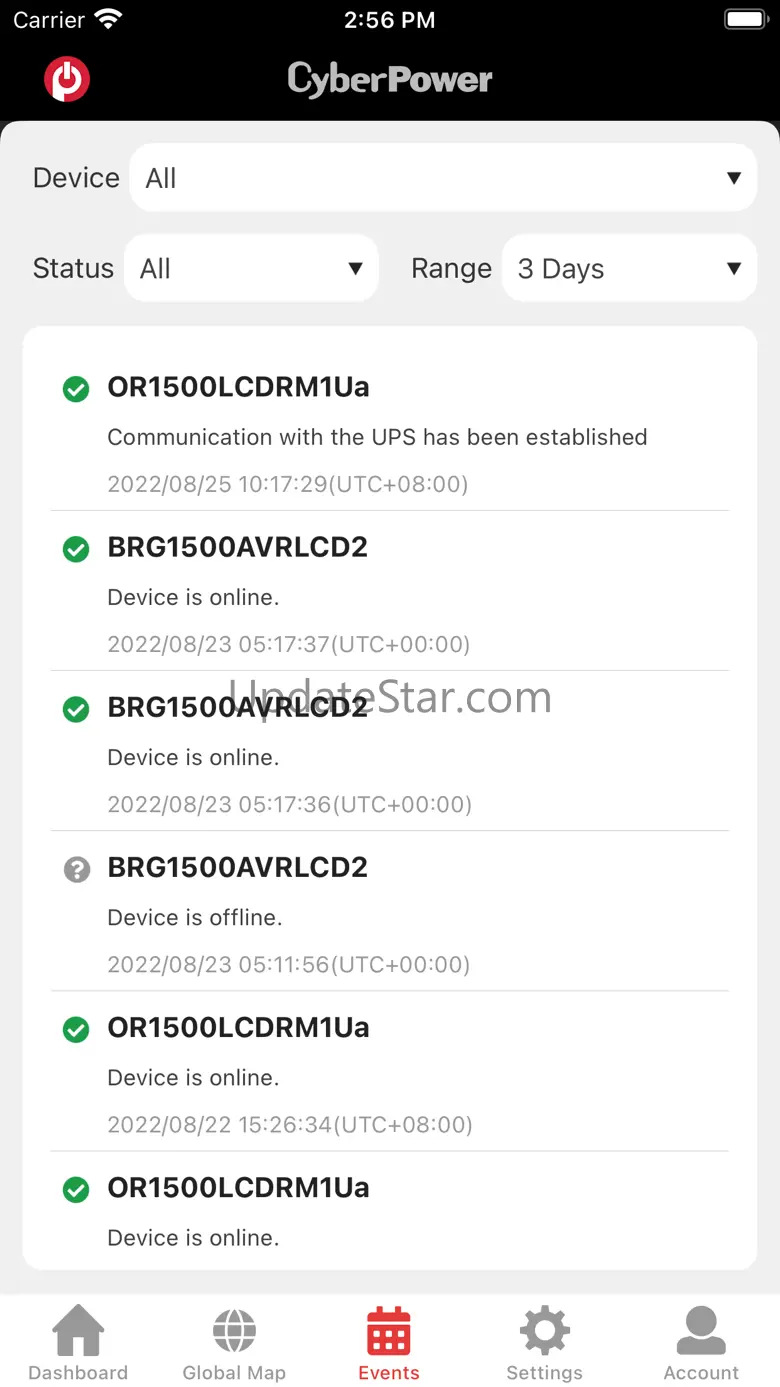This screenshot has height=1387, width=780.
Task: Expand the Device dropdown
Action: [x=443, y=178]
